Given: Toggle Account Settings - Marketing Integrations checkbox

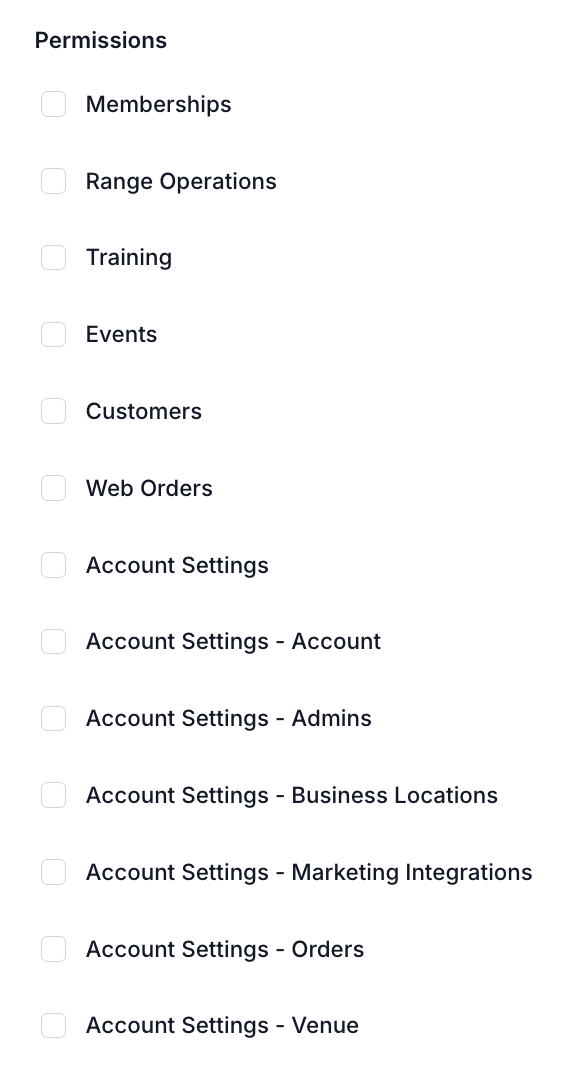Looking at the screenshot, I should [x=53, y=873].
